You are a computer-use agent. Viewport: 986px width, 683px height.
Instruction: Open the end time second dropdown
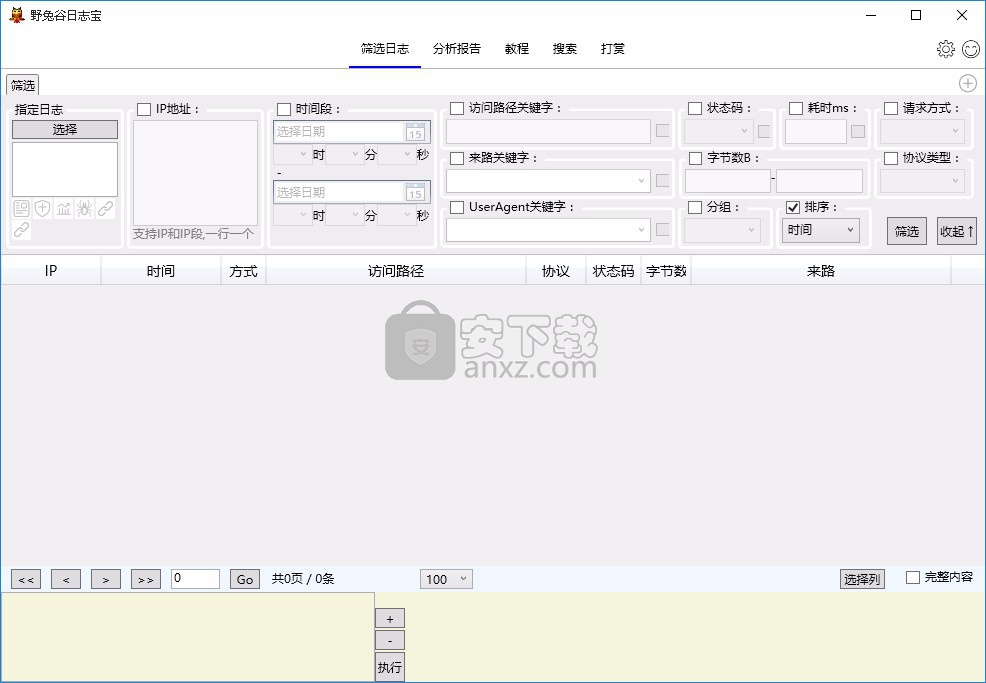[x=397, y=215]
